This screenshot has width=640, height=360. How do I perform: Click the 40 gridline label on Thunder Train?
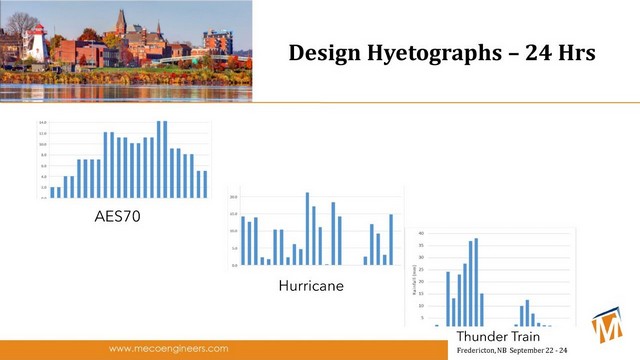click(422, 233)
